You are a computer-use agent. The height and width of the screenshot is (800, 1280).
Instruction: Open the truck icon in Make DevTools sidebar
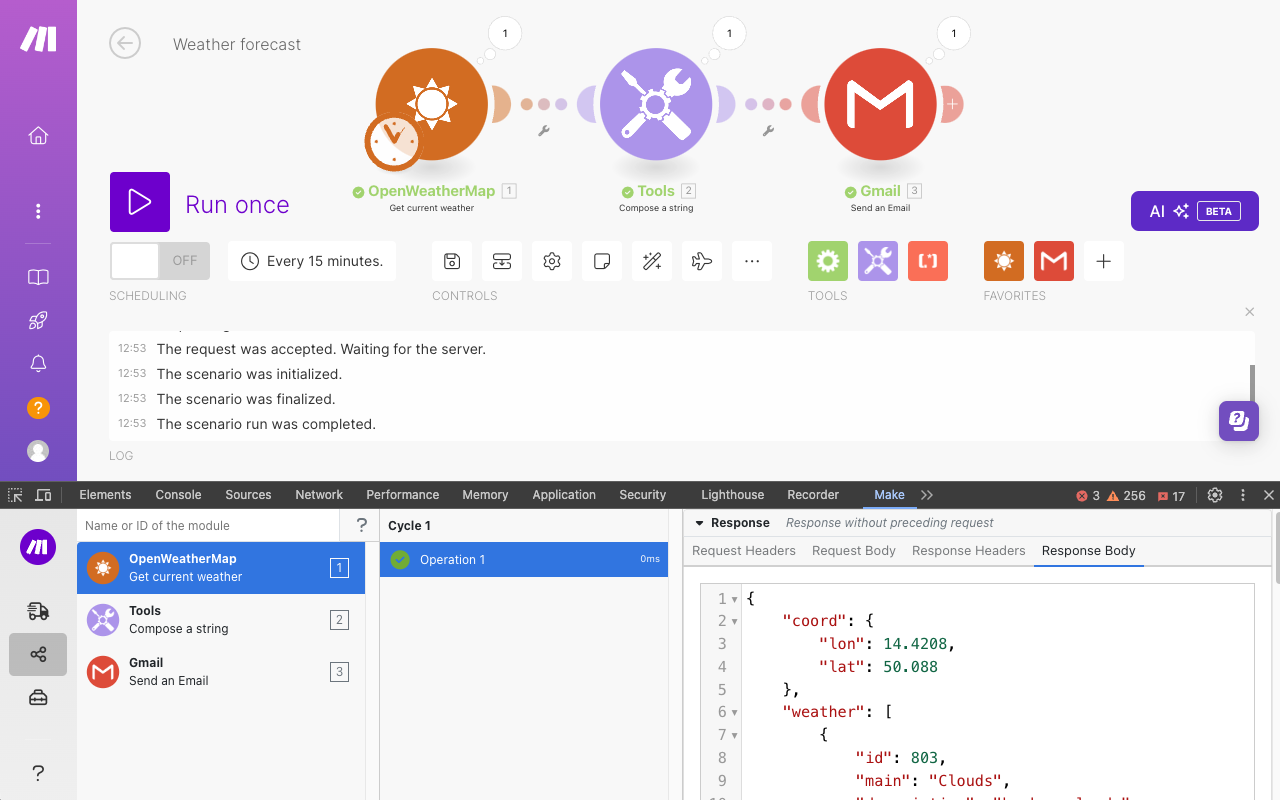[38, 611]
